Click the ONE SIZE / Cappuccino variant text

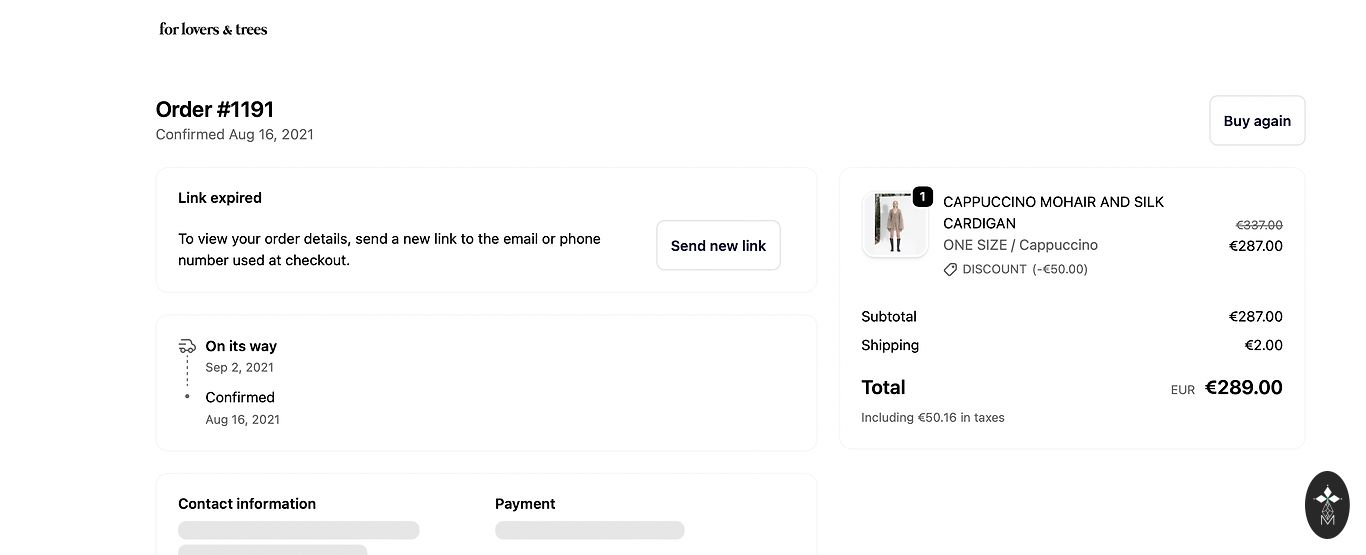coord(1020,245)
